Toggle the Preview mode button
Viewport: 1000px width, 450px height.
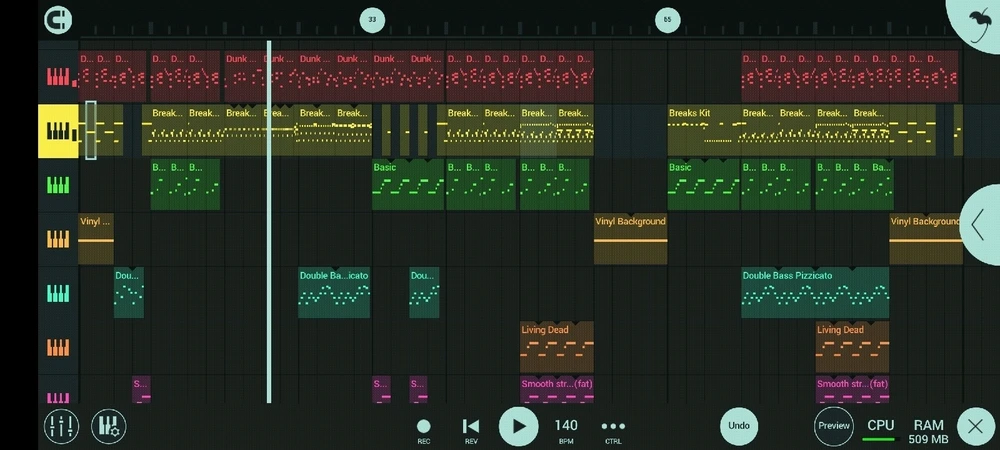(834, 426)
